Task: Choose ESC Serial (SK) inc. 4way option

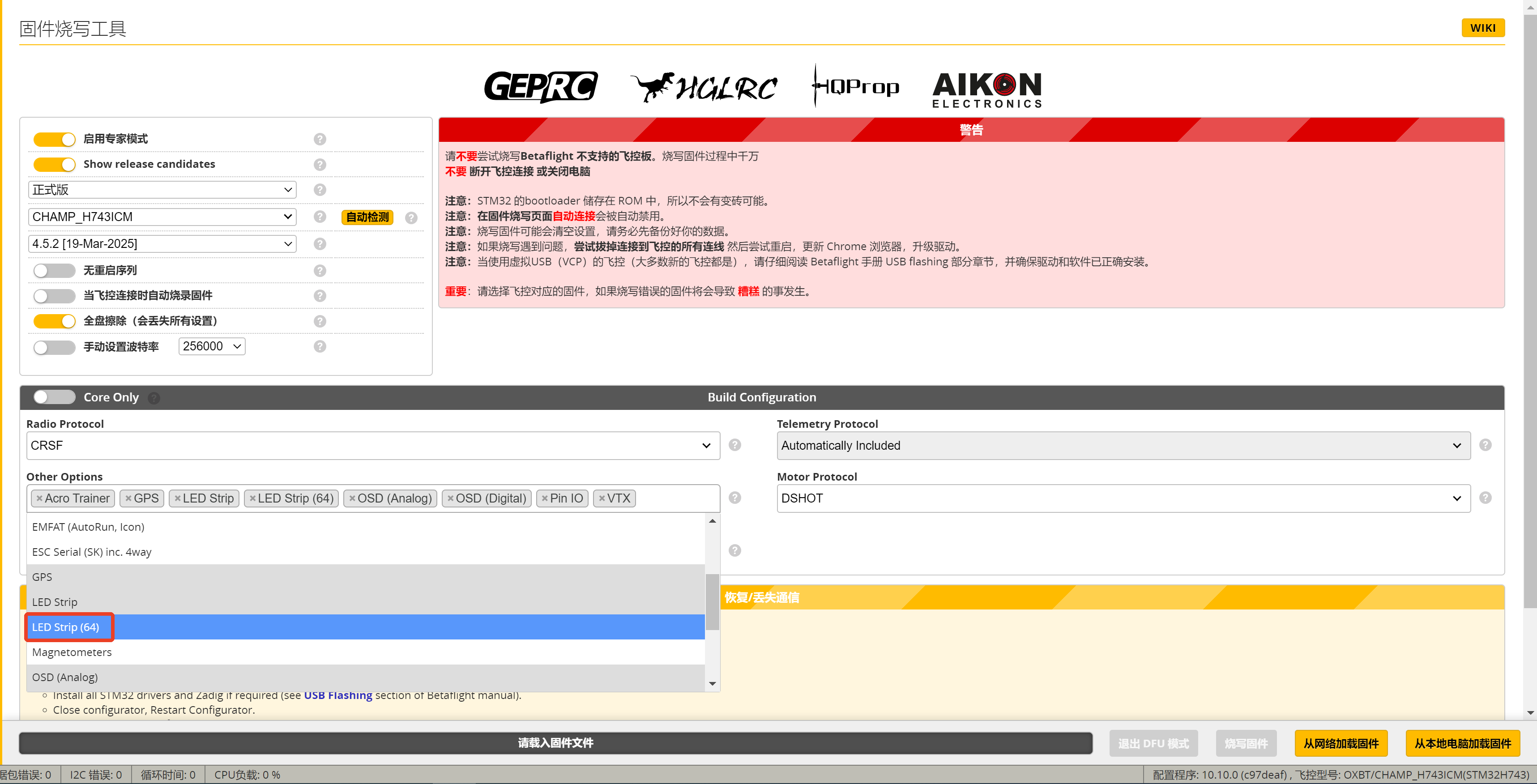Action: click(91, 552)
